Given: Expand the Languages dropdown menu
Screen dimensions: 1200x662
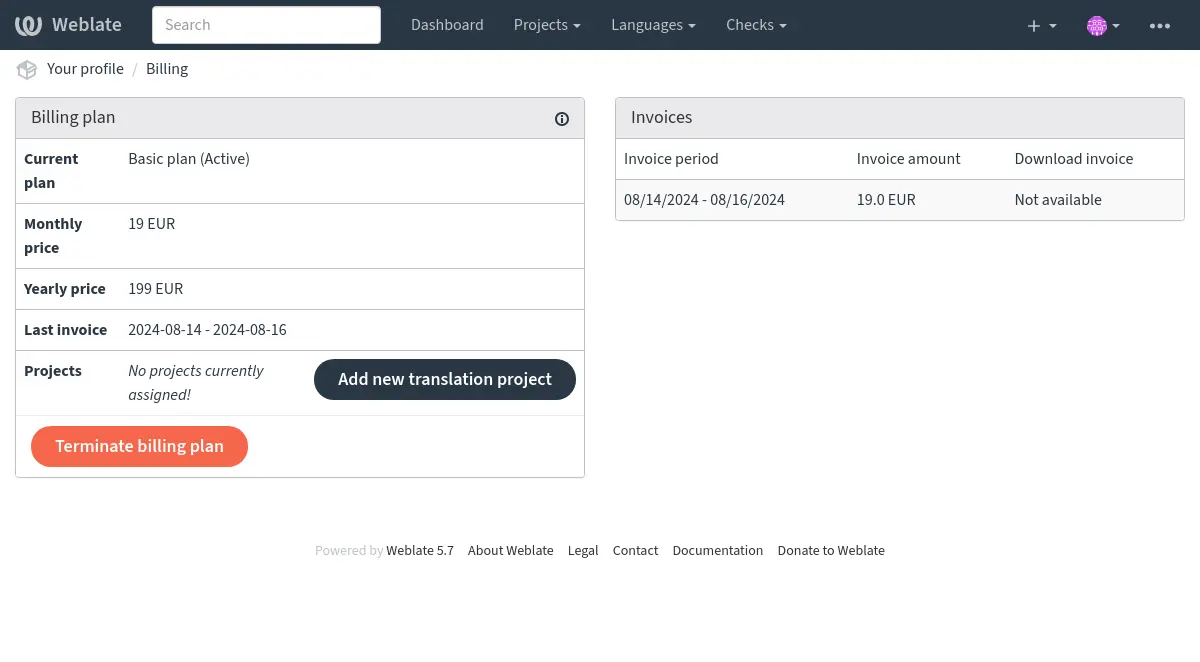Looking at the screenshot, I should click(x=653, y=25).
